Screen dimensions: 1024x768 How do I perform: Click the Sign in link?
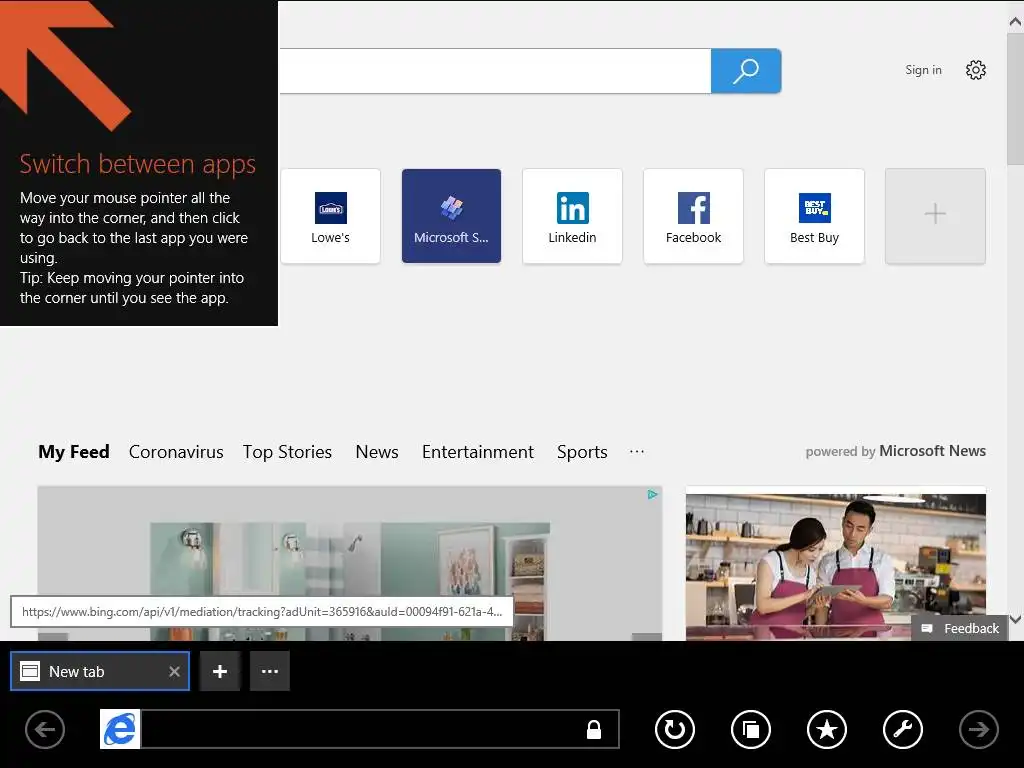pos(923,70)
